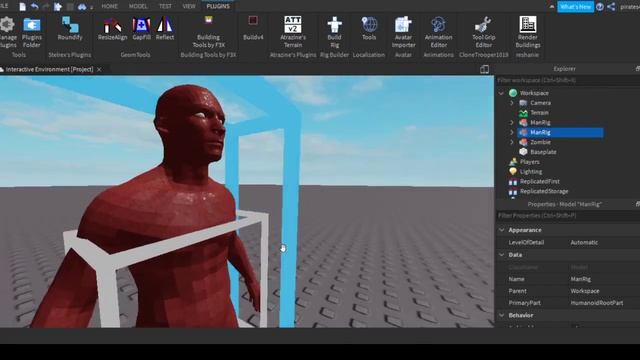Expand the Camera tree node
The height and width of the screenshot is (360, 640).
512,103
